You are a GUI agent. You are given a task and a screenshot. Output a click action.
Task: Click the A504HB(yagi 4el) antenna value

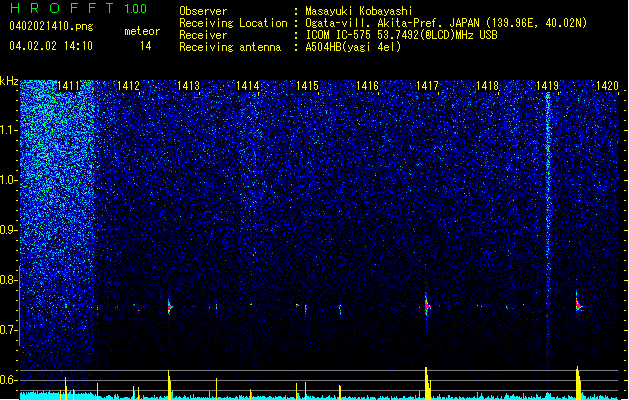[x=353, y=47]
